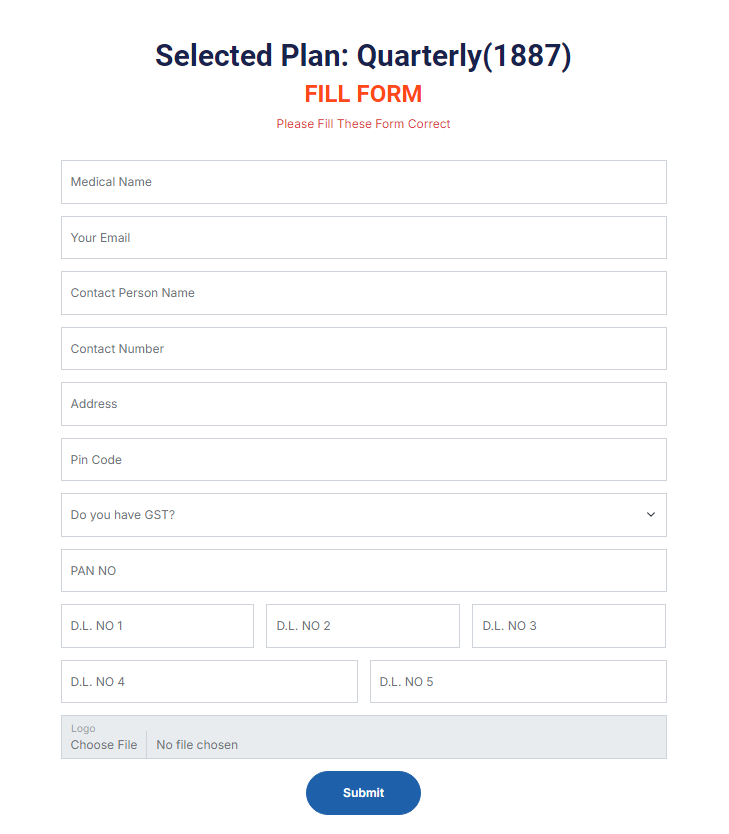Click the D.L. NO 5 field
The height and width of the screenshot is (834, 729).
pos(518,682)
